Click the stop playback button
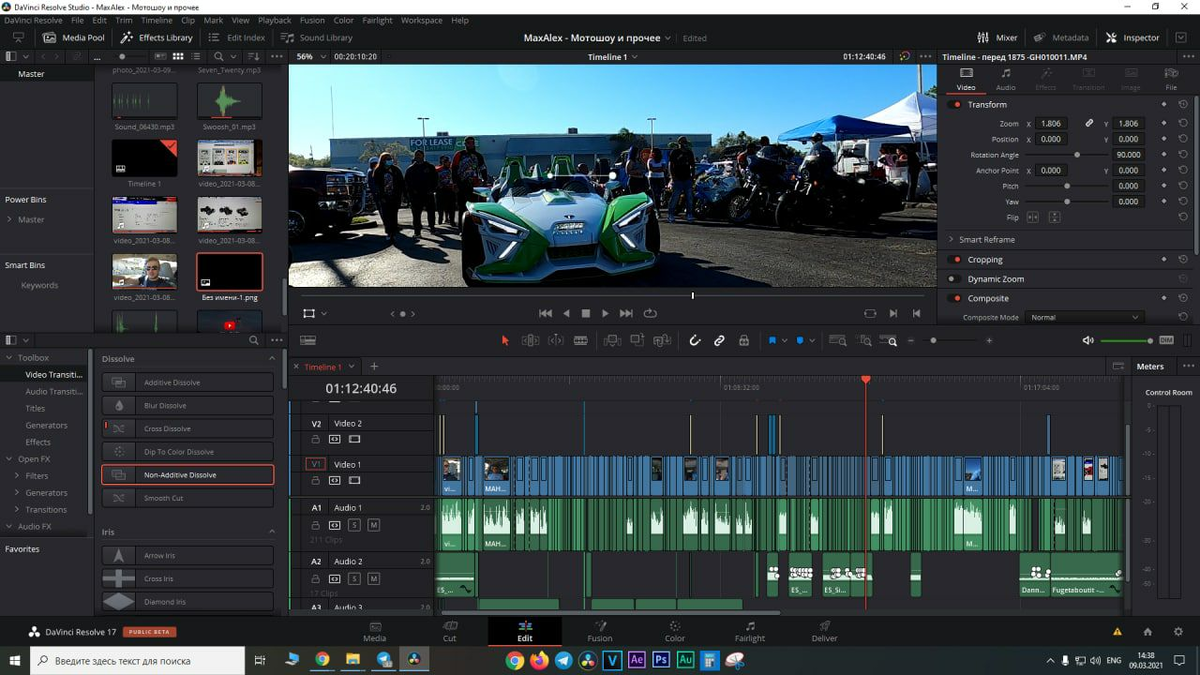1200x675 pixels. coord(586,313)
